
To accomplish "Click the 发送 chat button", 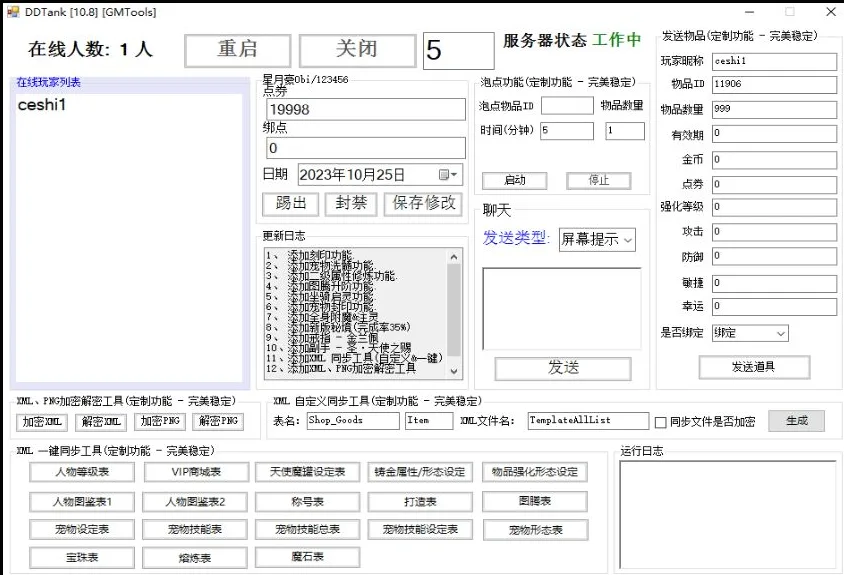I will coord(563,368).
